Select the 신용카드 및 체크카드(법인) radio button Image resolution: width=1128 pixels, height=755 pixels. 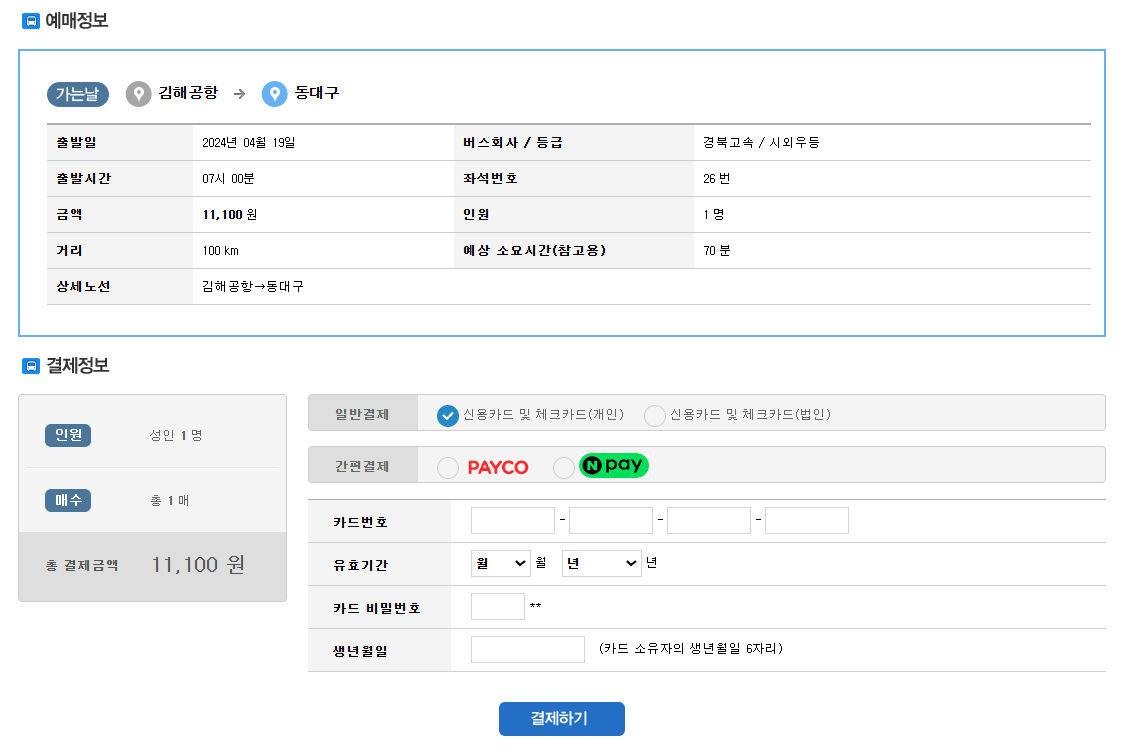[x=654, y=416]
